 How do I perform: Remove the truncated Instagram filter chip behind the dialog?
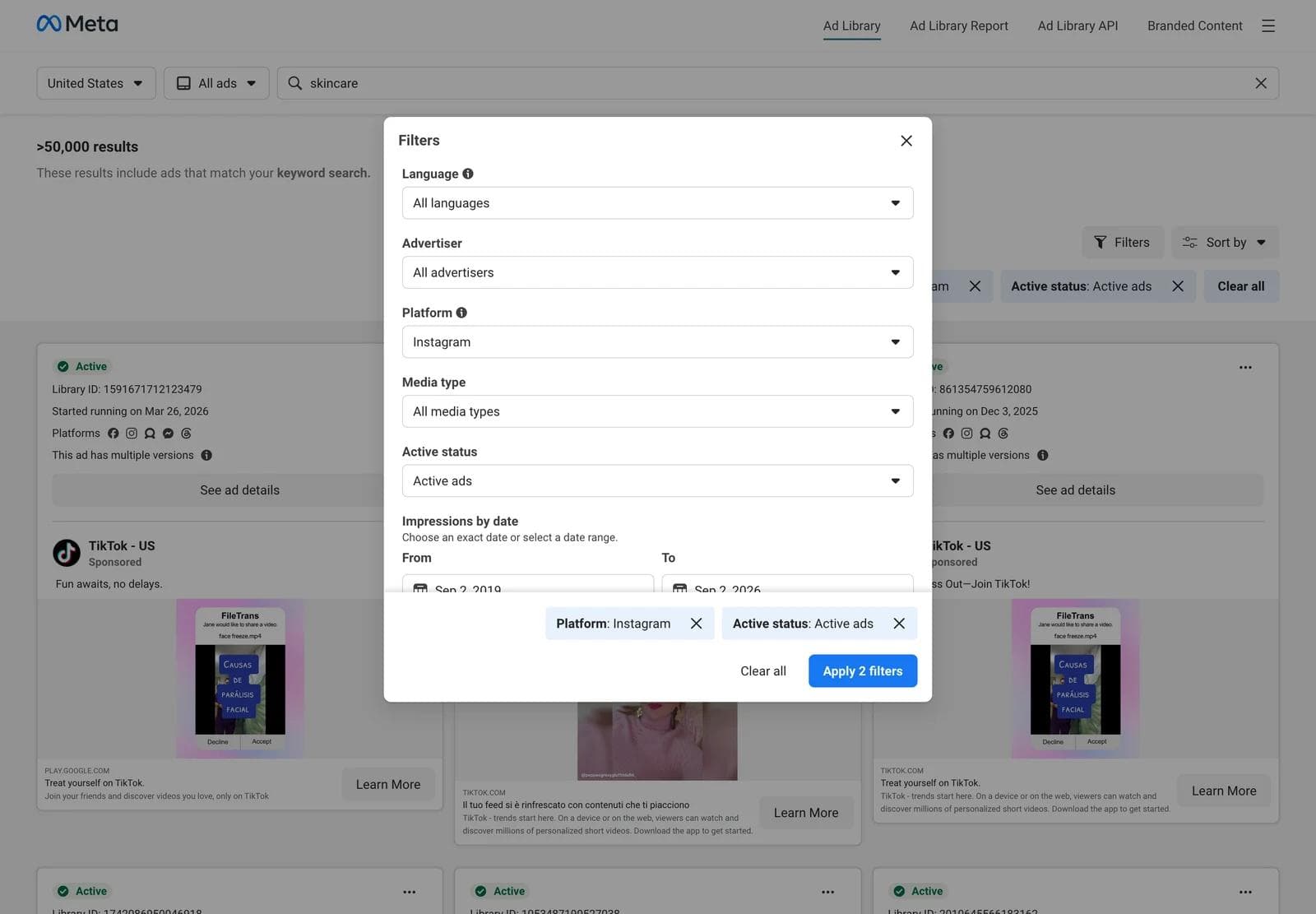(975, 286)
